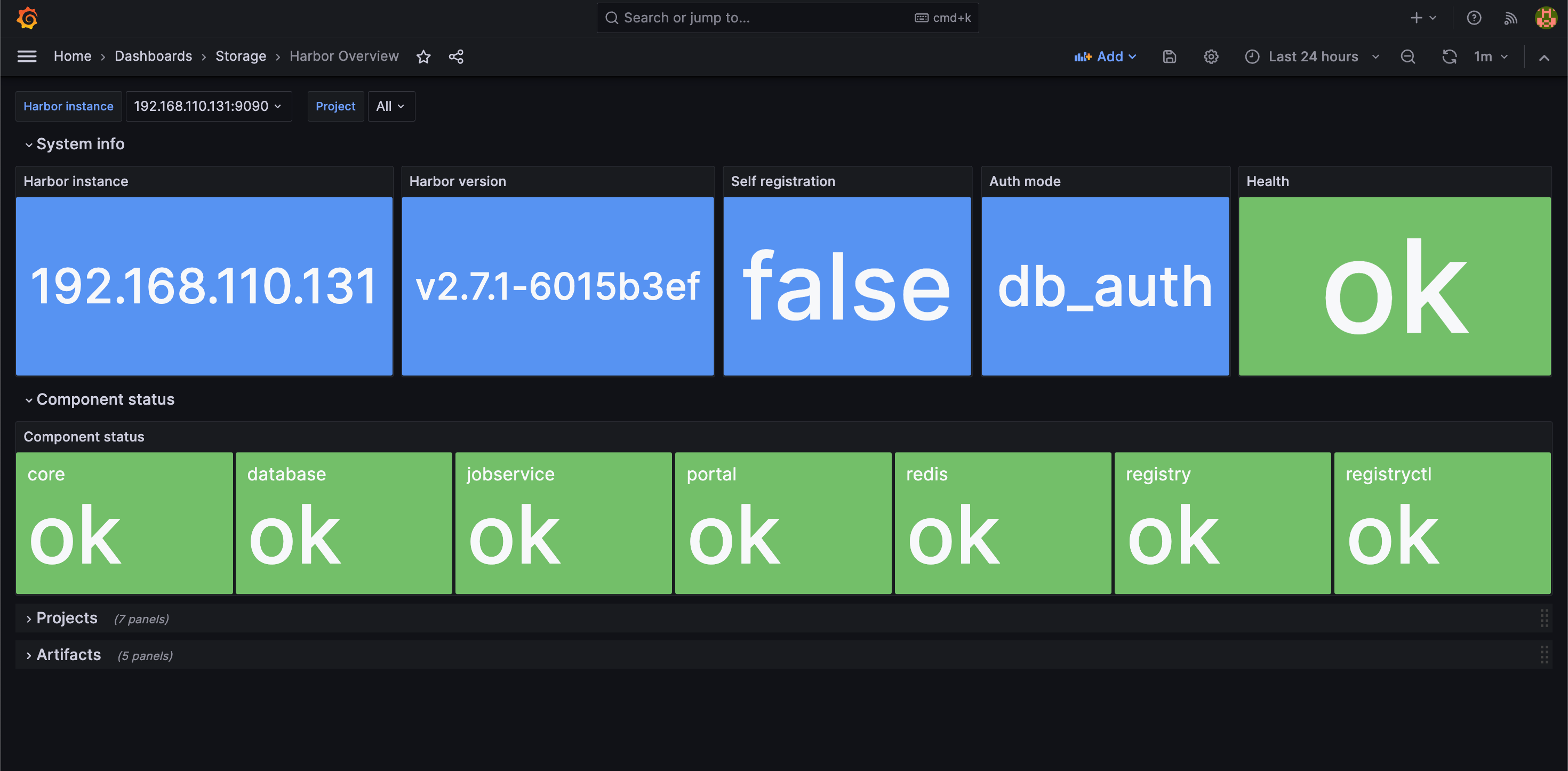Collapse the top toolbar with chevron-up
The image size is (1568, 771).
(1543, 58)
